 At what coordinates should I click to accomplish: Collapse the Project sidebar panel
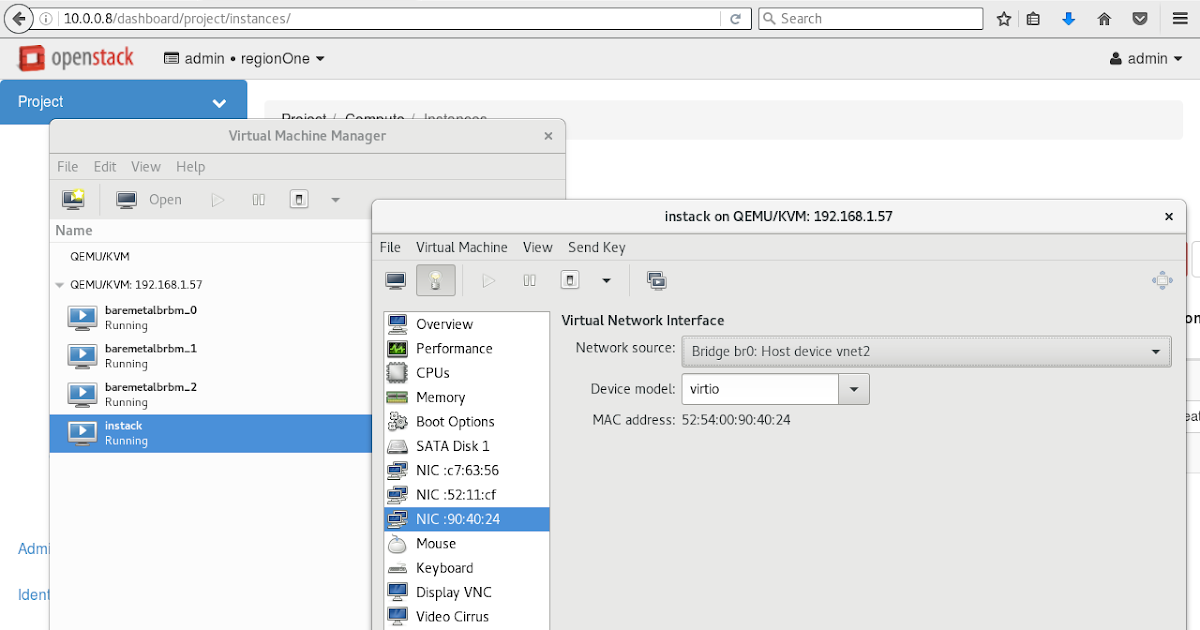[x=123, y=102]
